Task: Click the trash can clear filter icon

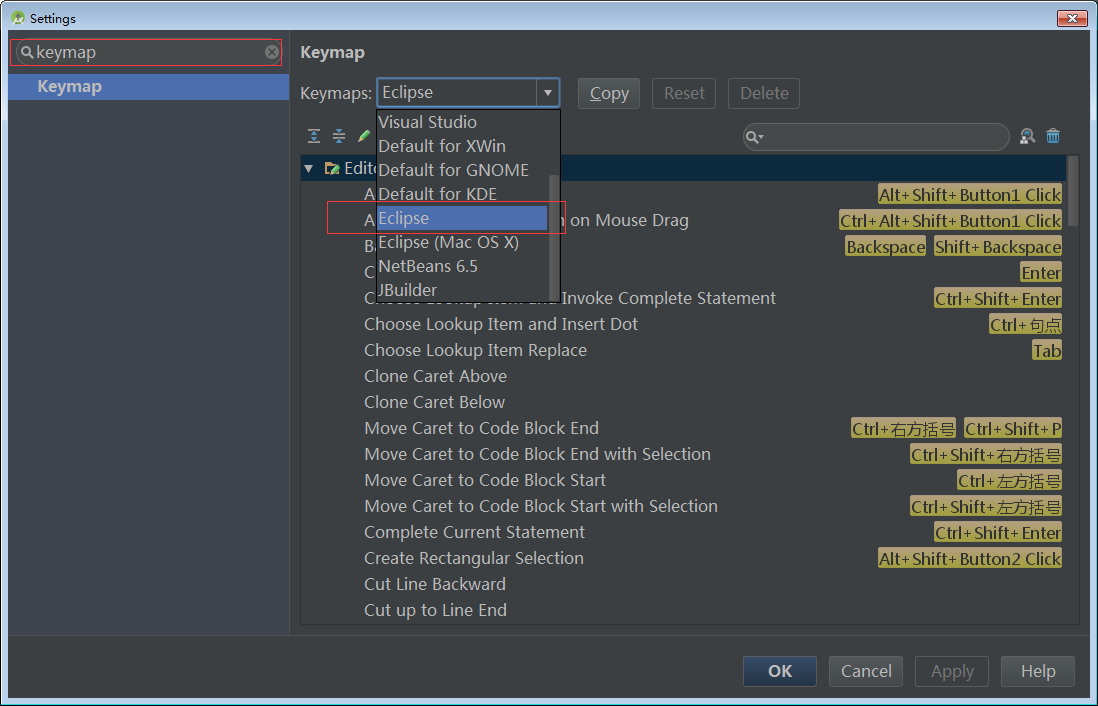Action: tap(1052, 137)
